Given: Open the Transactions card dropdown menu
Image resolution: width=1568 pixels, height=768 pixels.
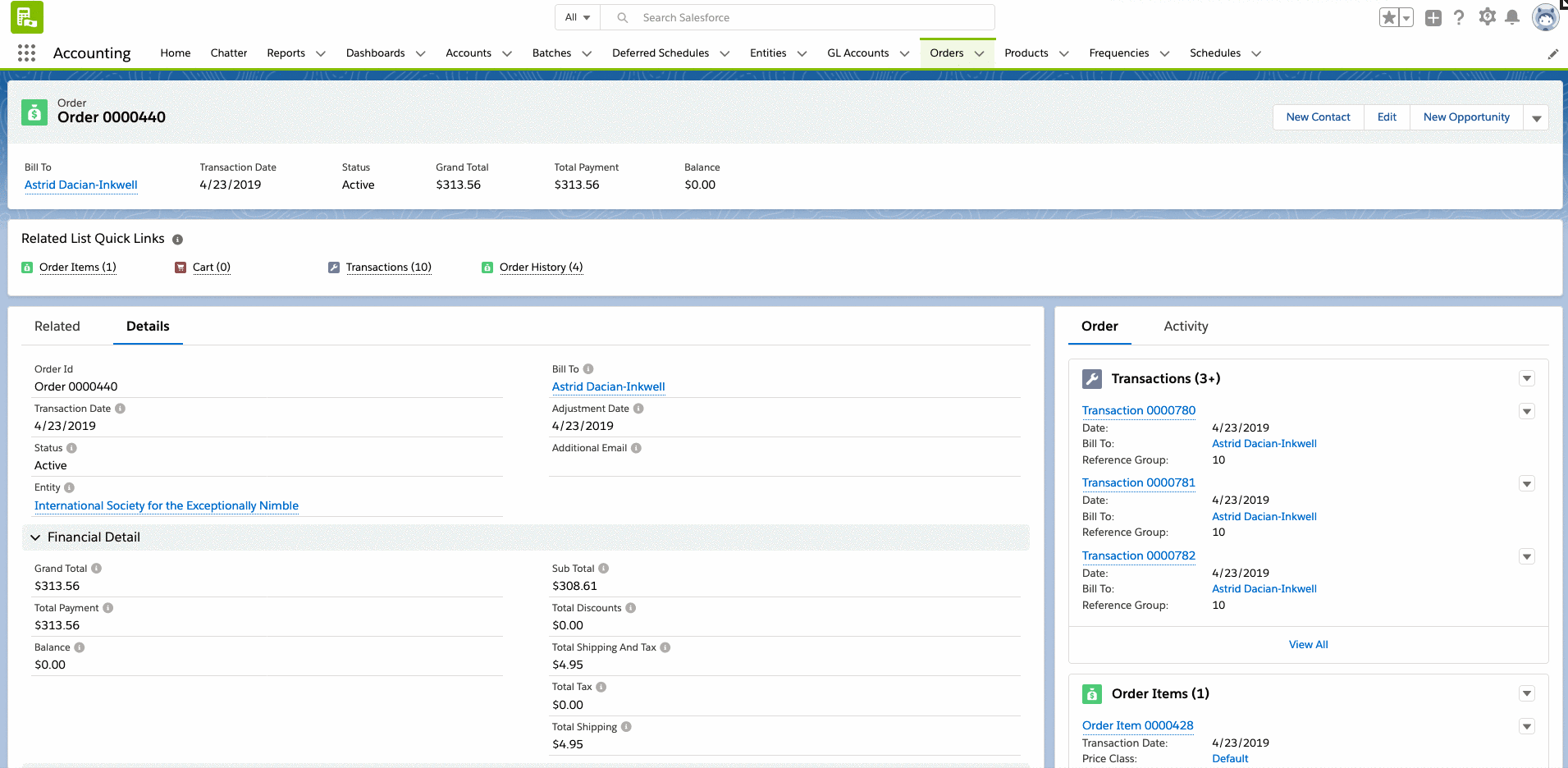Looking at the screenshot, I should pyautogui.click(x=1526, y=378).
